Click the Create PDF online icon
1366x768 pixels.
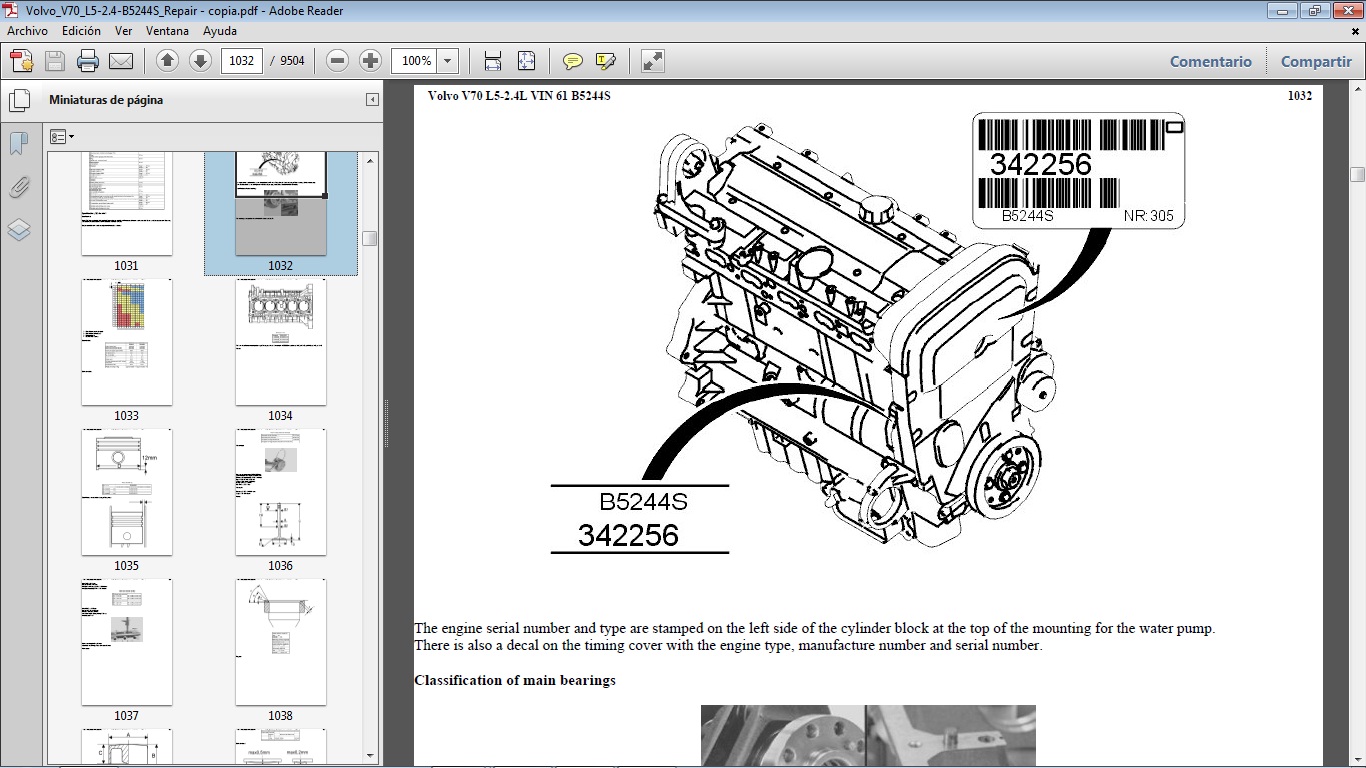click(x=22, y=61)
